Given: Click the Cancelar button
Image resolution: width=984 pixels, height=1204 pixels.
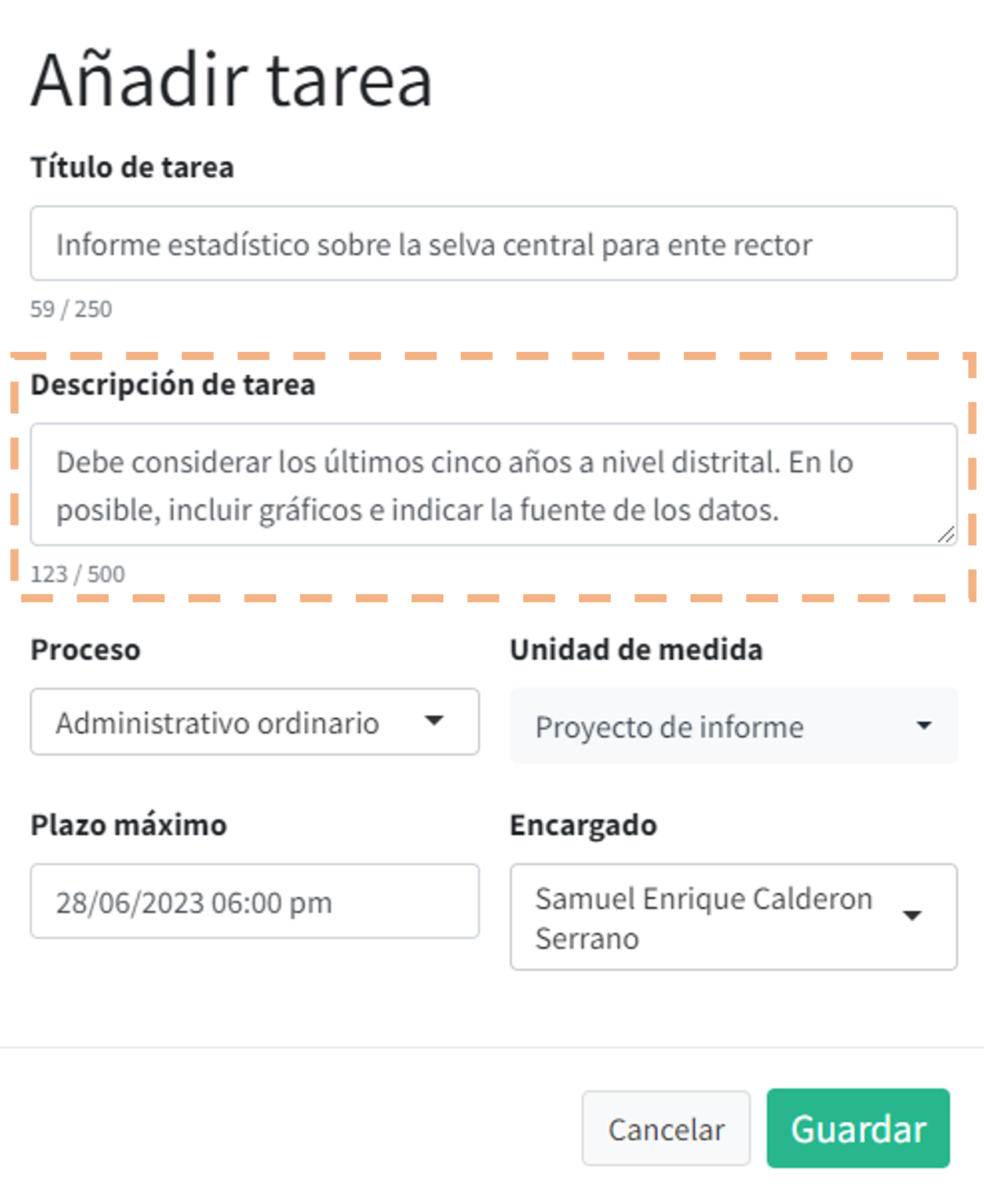Looking at the screenshot, I should tap(666, 1129).
